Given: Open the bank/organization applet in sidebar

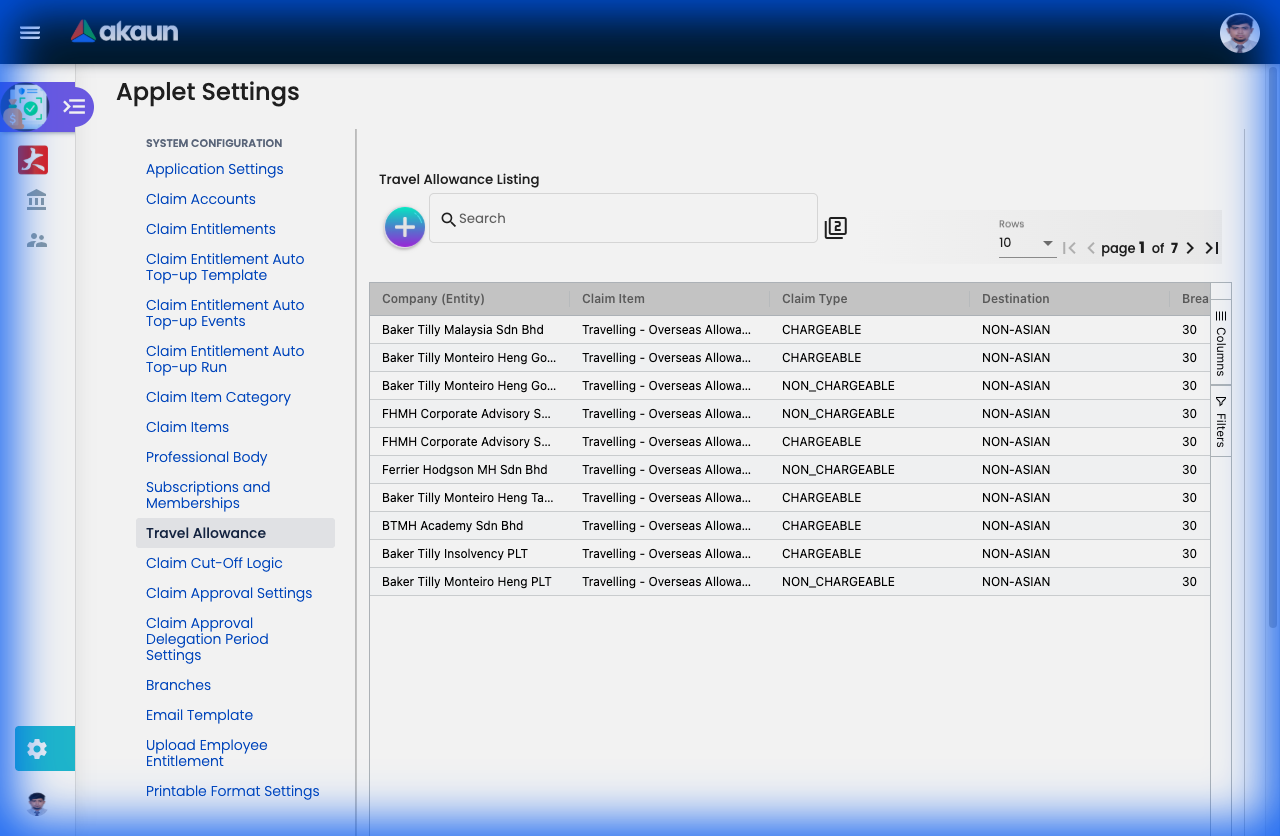Looking at the screenshot, I should pos(35,200).
